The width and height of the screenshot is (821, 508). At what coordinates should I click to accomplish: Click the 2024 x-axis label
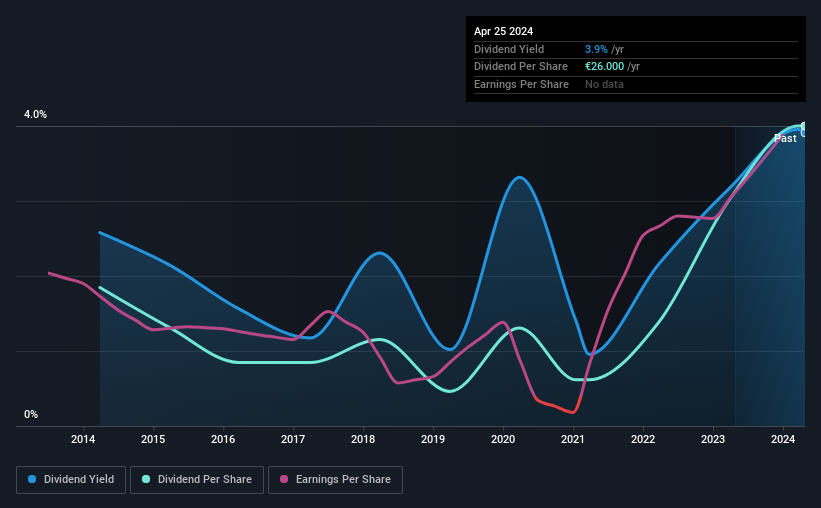point(783,439)
